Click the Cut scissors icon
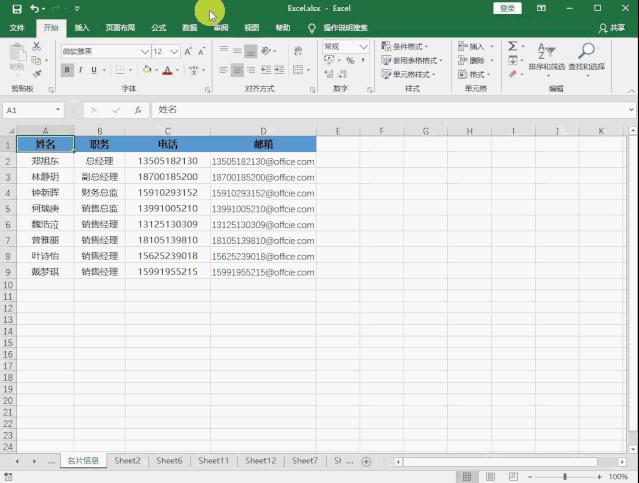 pos(37,47)
